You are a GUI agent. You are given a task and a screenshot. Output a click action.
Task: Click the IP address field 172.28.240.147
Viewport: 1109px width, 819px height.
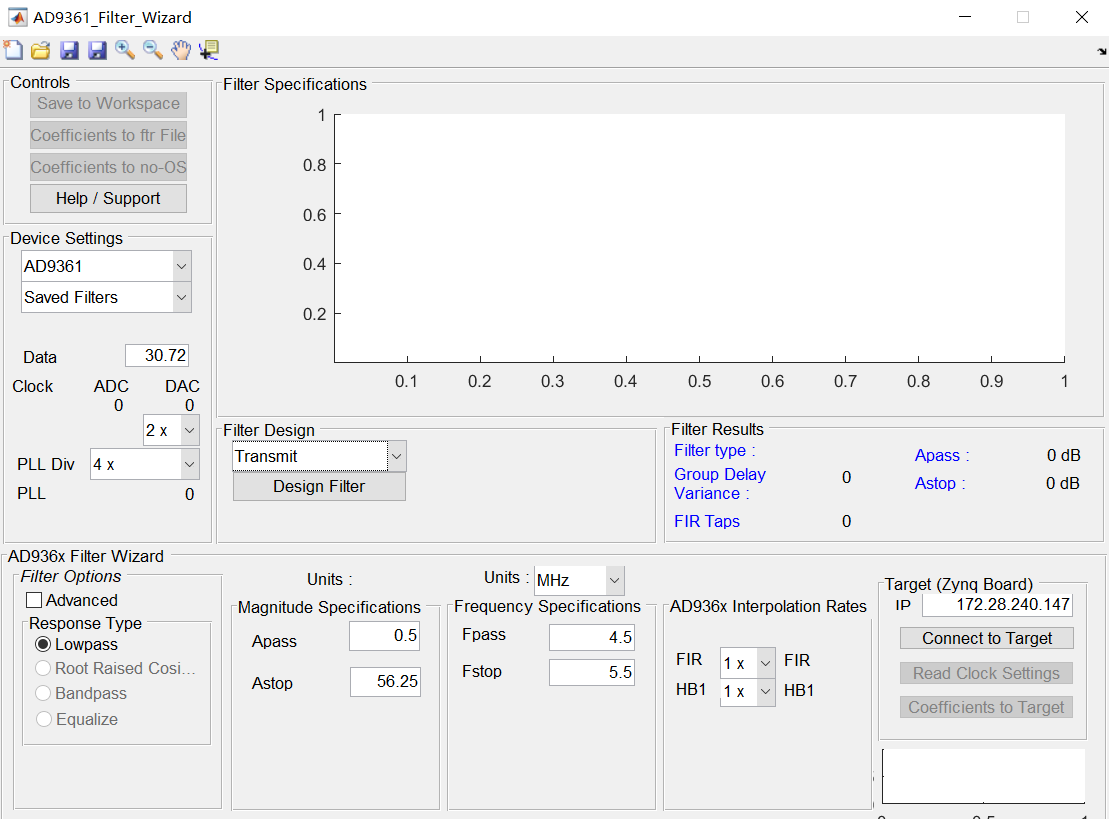(x=997, y=605)
